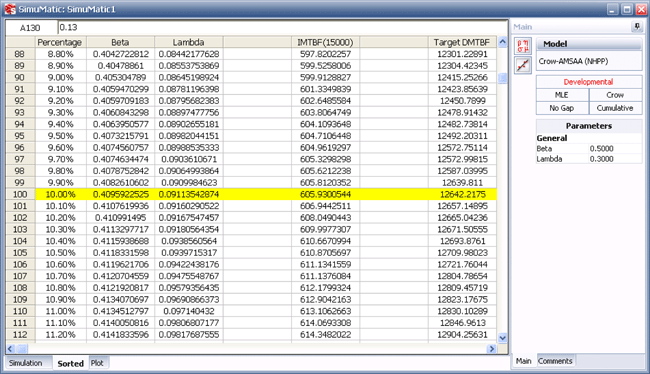This screenshot has width=650, height=374.
Task: Click the Lambda cell 0.09817687555
Action: click(x=189, y=334)
